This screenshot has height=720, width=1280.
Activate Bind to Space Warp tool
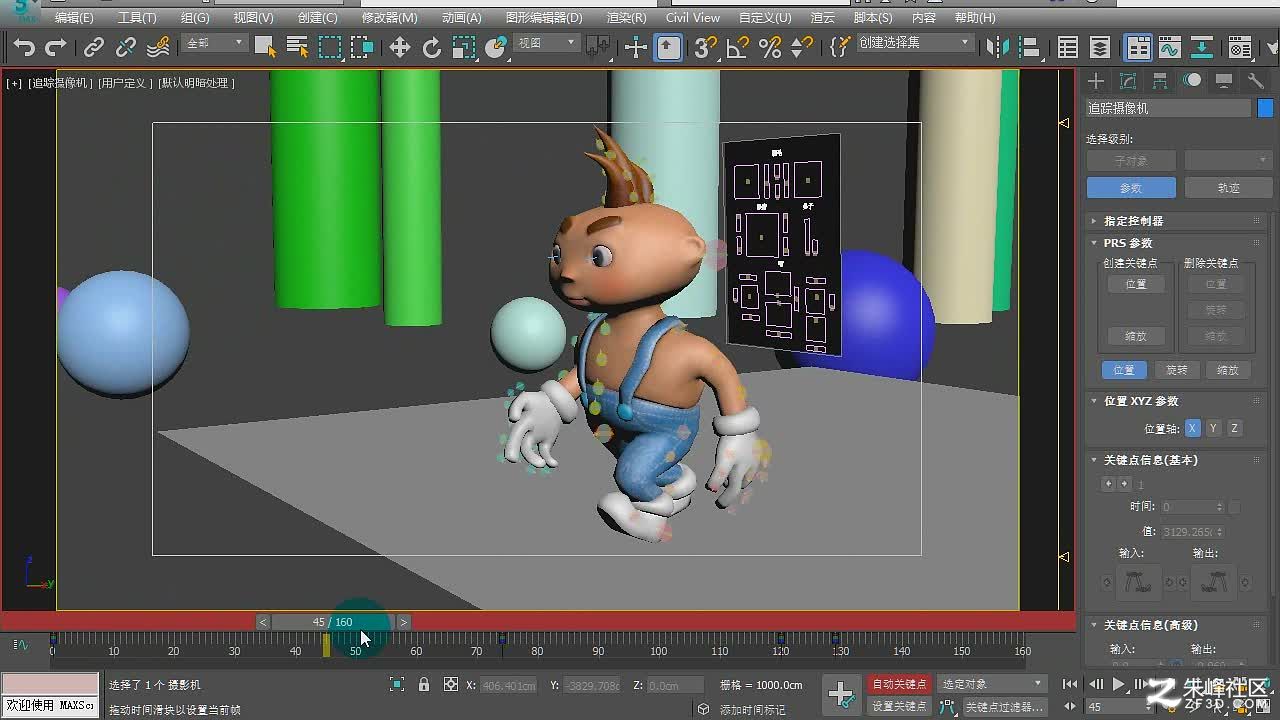tap(158, 47)
